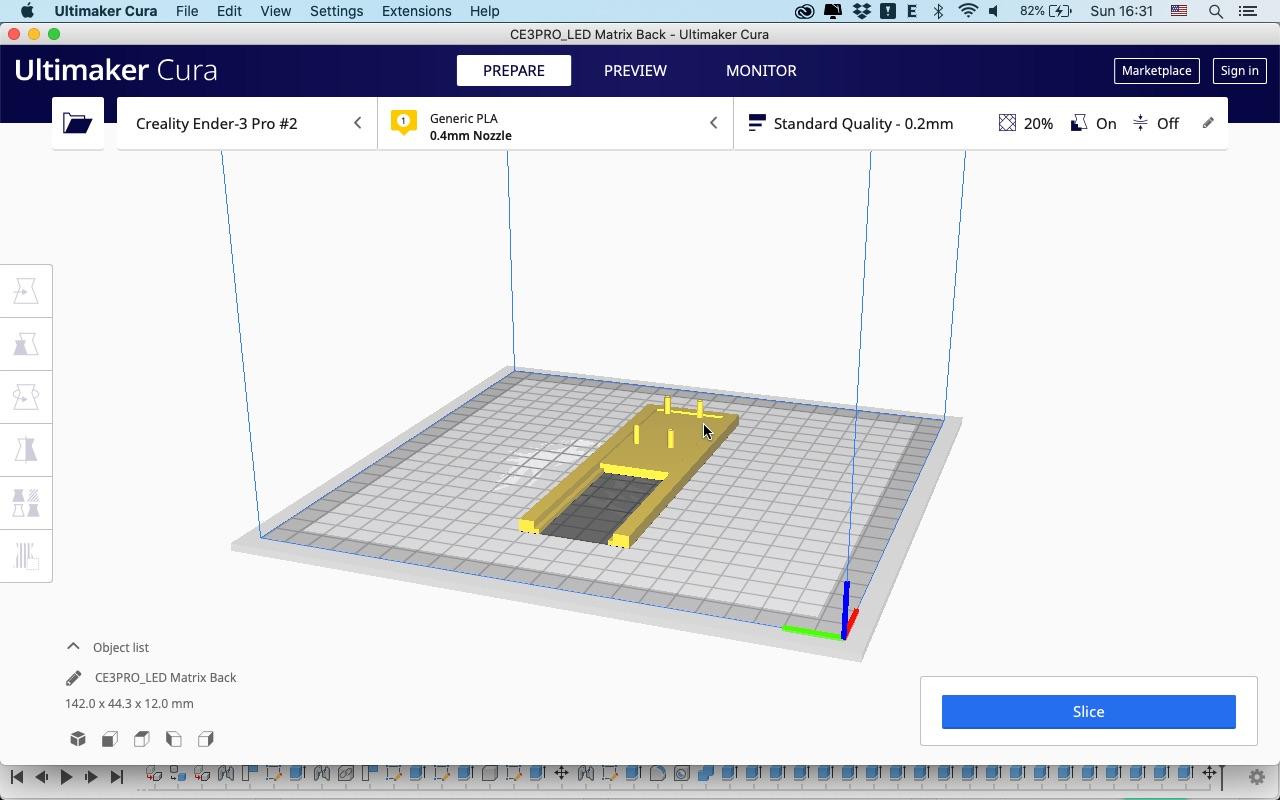This screenshot has width=1280, height=800.
Task: Select the Mirror tool in left toolbar
Action: point(26,450)
